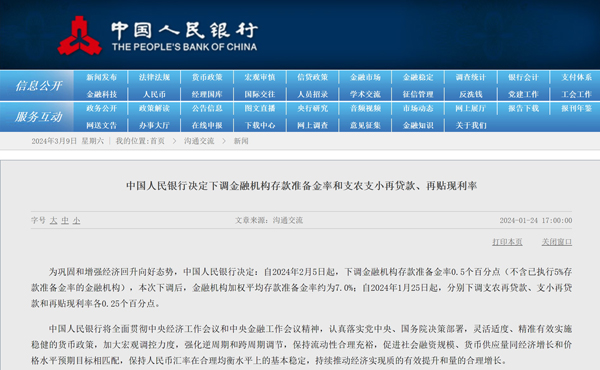Go to 经理国库 page
Image resolution: width=600 pixels, height=370 pixels.
(x=207, y=94)
